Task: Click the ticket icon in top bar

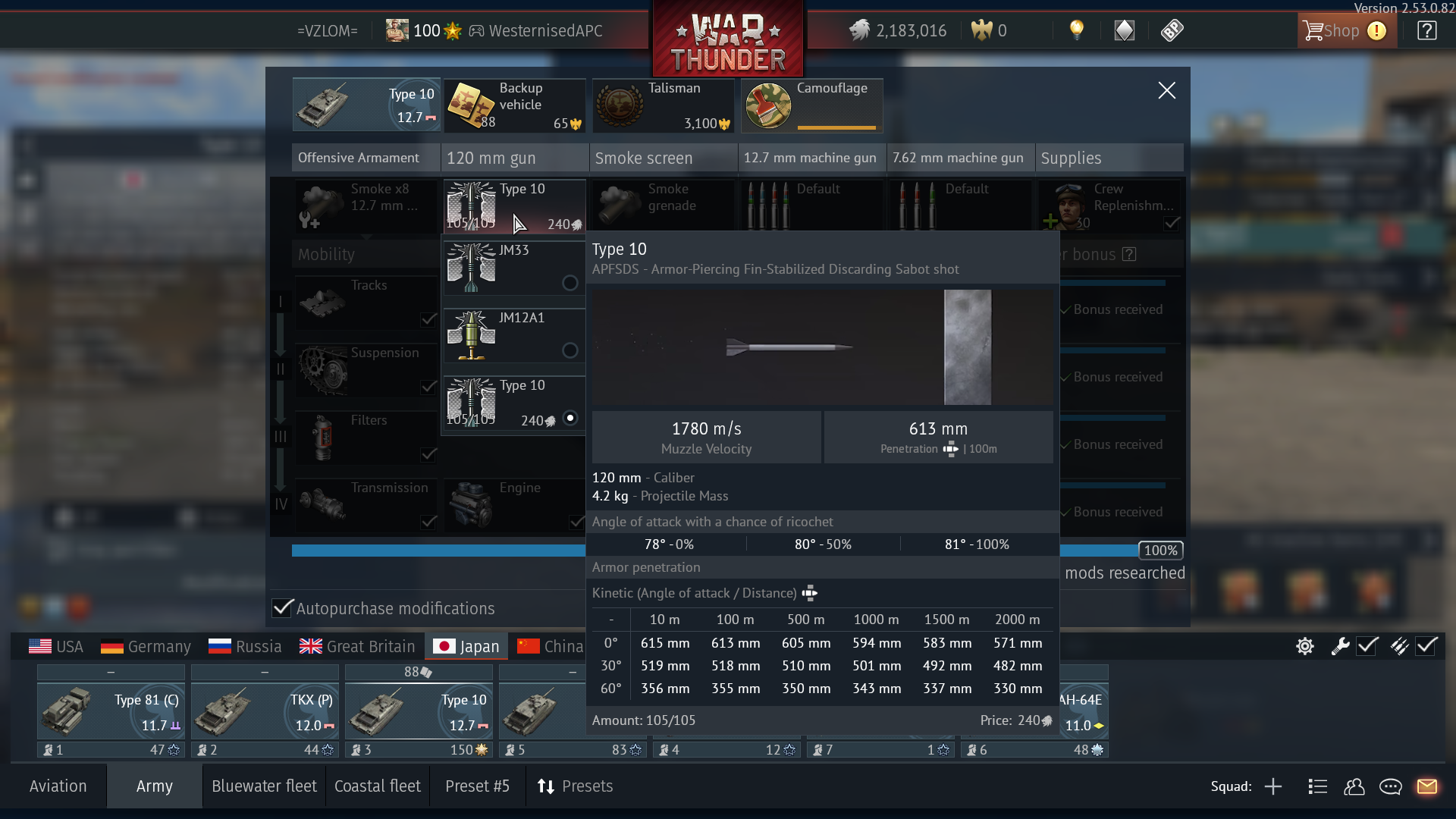Action: pyautogui.click(x=1172, y=30)
